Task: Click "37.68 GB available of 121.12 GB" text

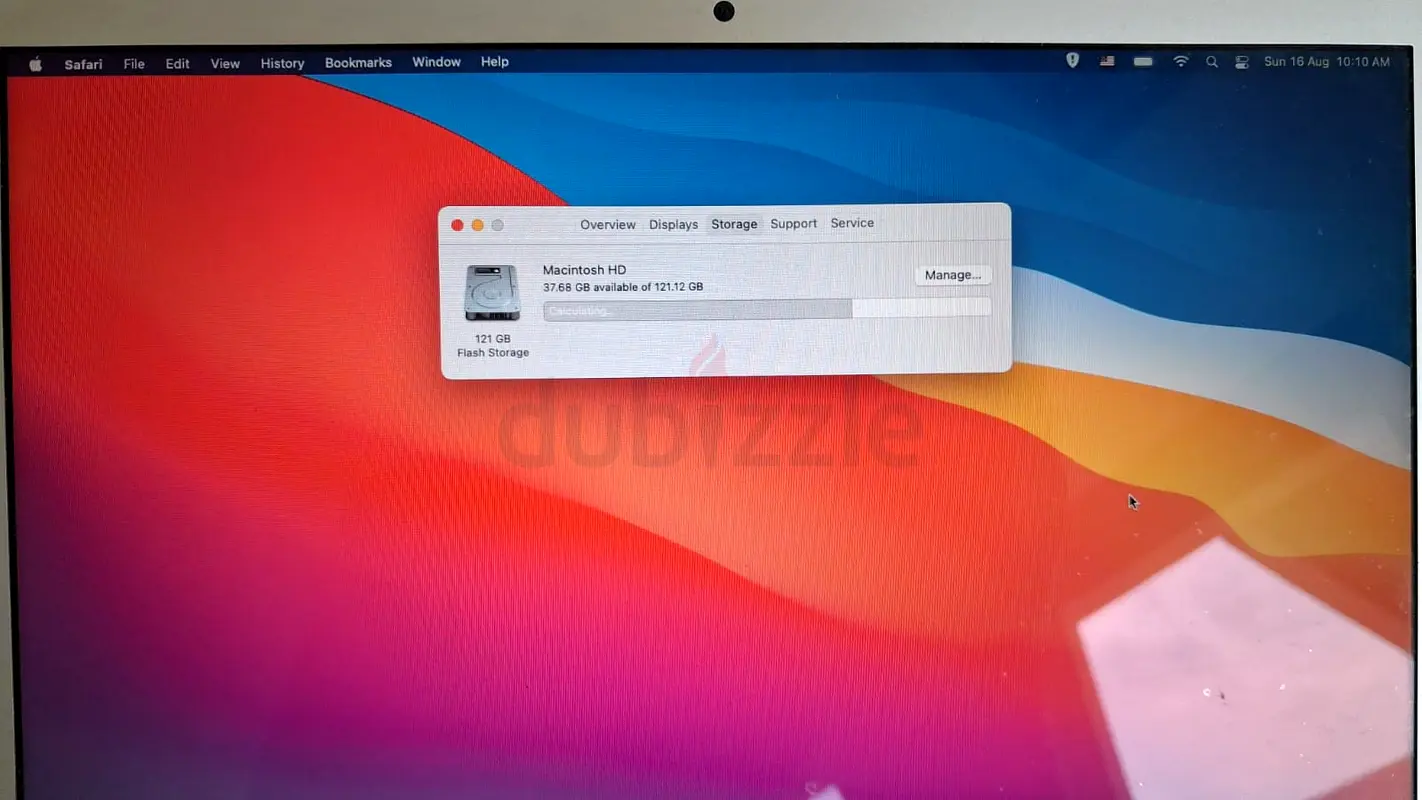Action: tap(622, 287)
